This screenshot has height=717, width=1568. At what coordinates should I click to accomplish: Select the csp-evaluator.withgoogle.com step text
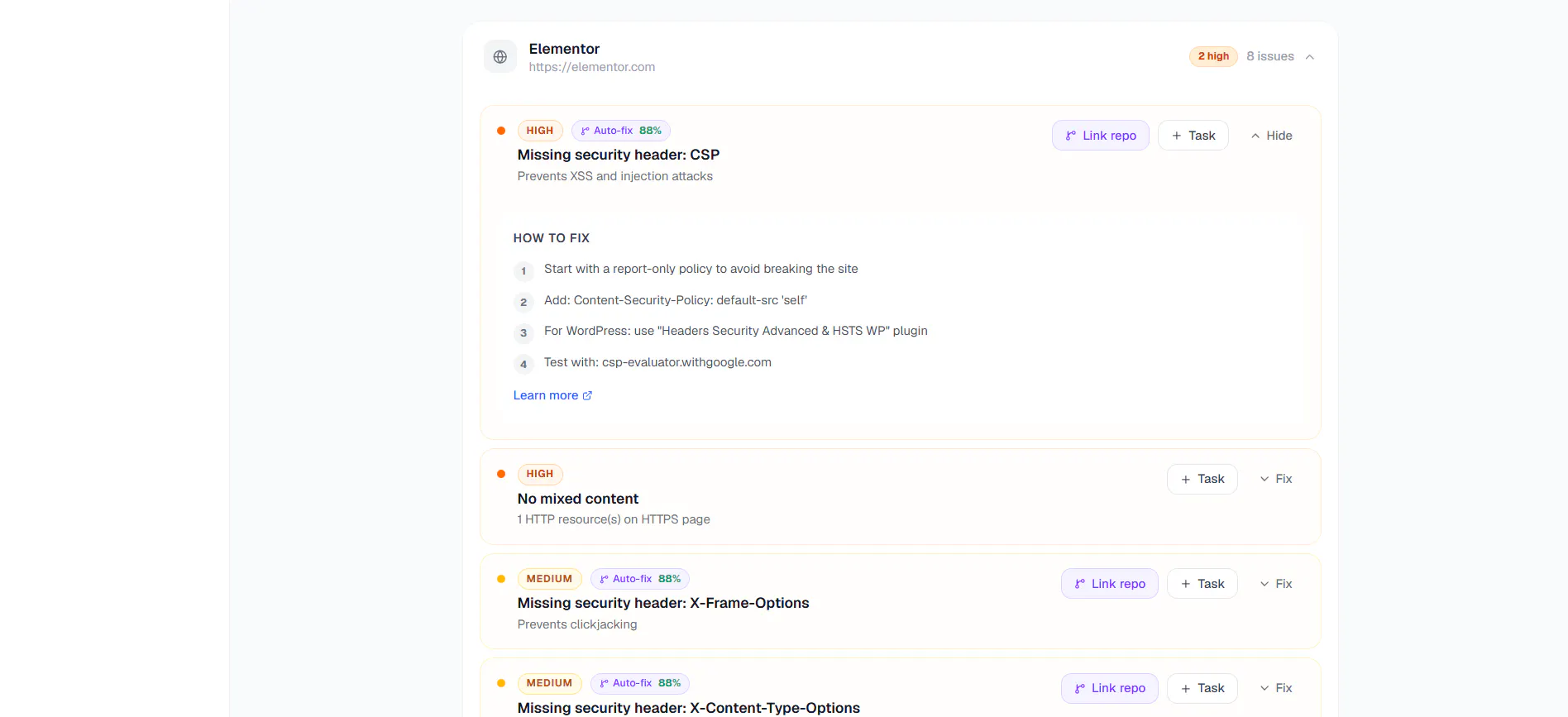657,362
